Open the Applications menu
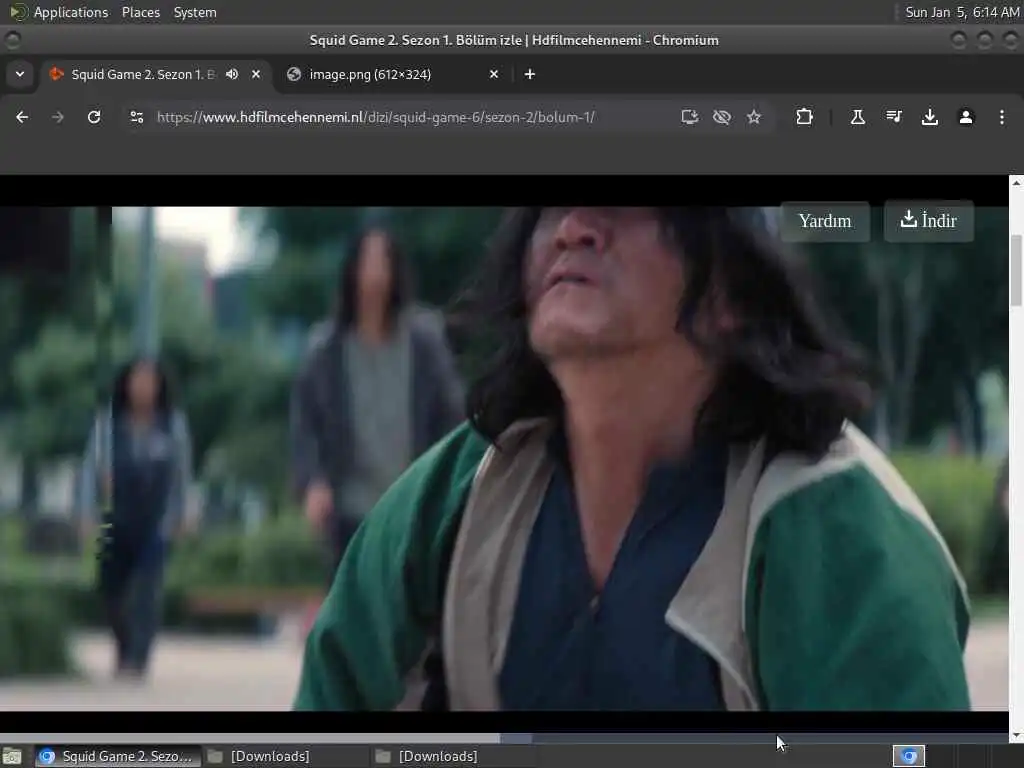 (x=71, y=12)
